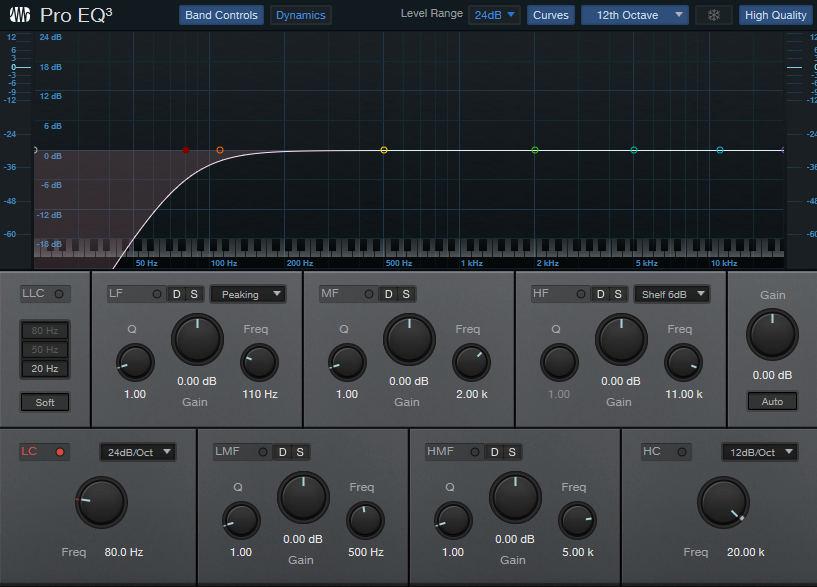
Task: Toggle the LLC low cut power
Action: tap(59, 294)
